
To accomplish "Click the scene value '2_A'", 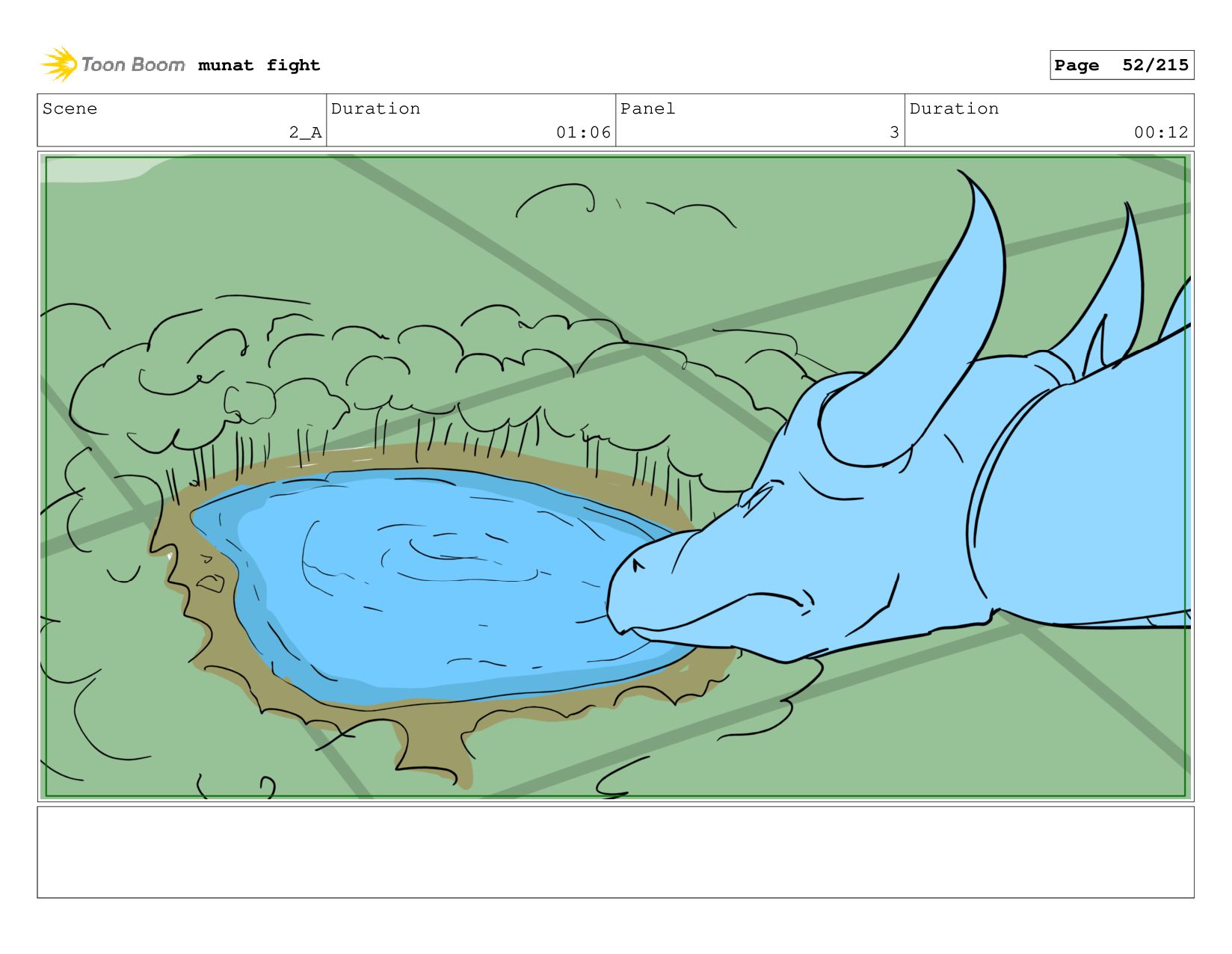I will tap(305, 132).
